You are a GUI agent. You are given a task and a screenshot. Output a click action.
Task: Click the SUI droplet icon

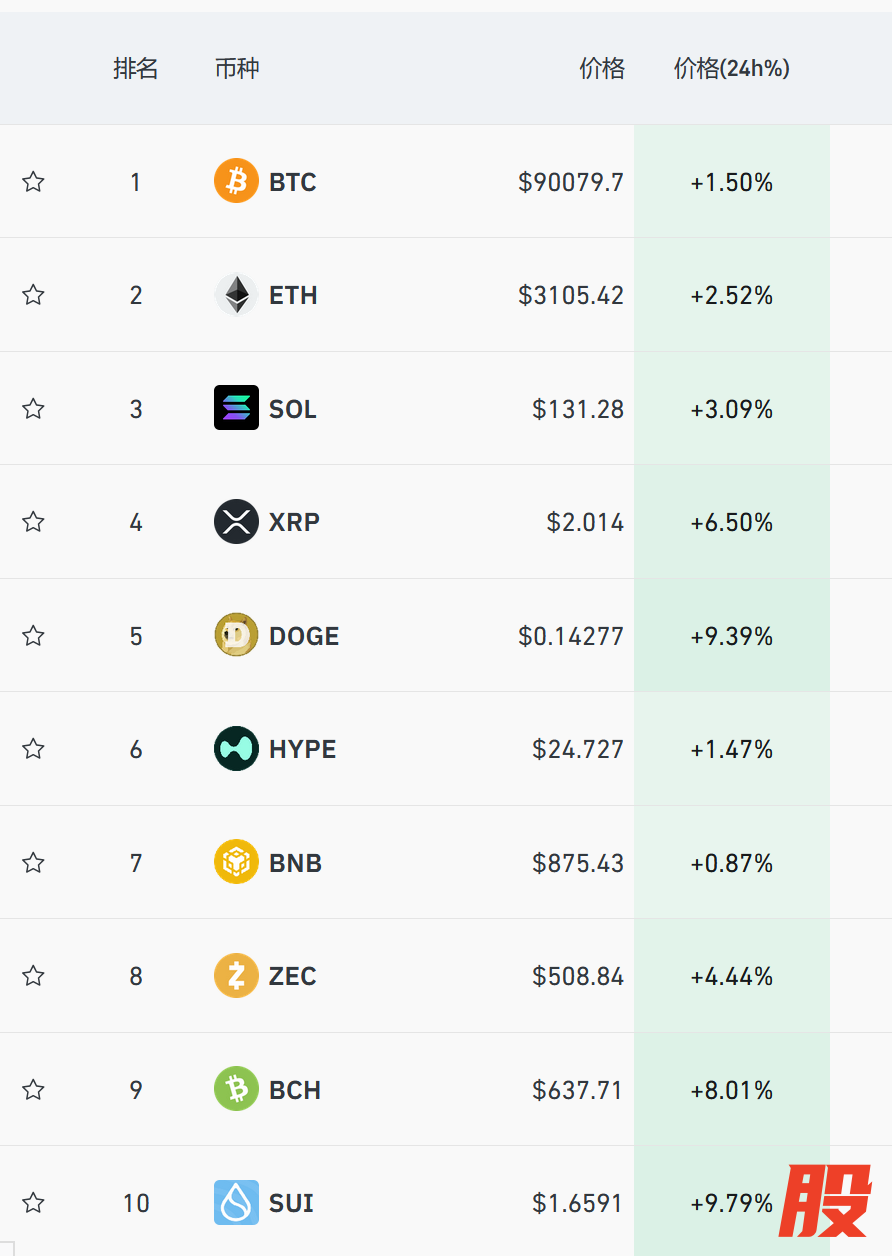coord(236,1202)
